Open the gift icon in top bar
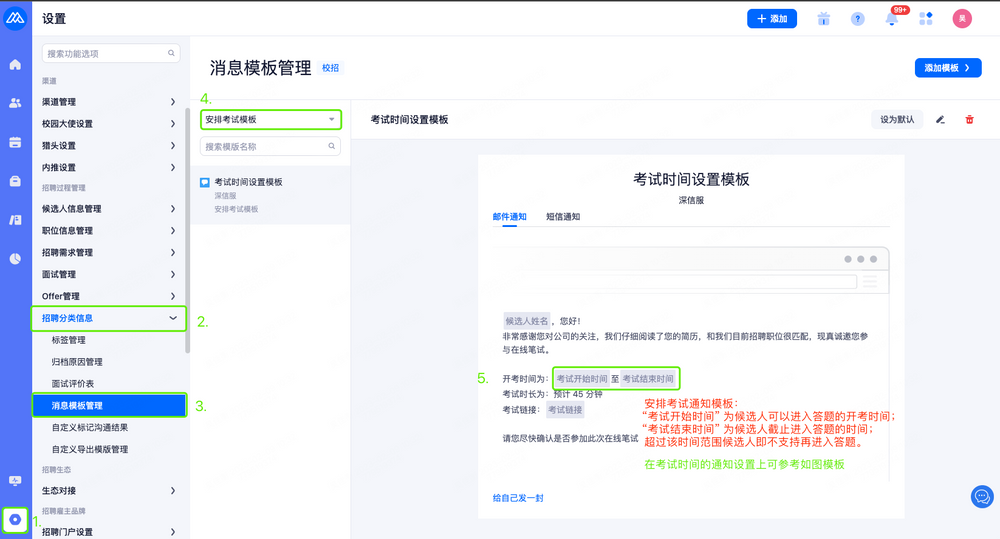The height and width of the screenshot is (539, 1000). click(824, 19)
